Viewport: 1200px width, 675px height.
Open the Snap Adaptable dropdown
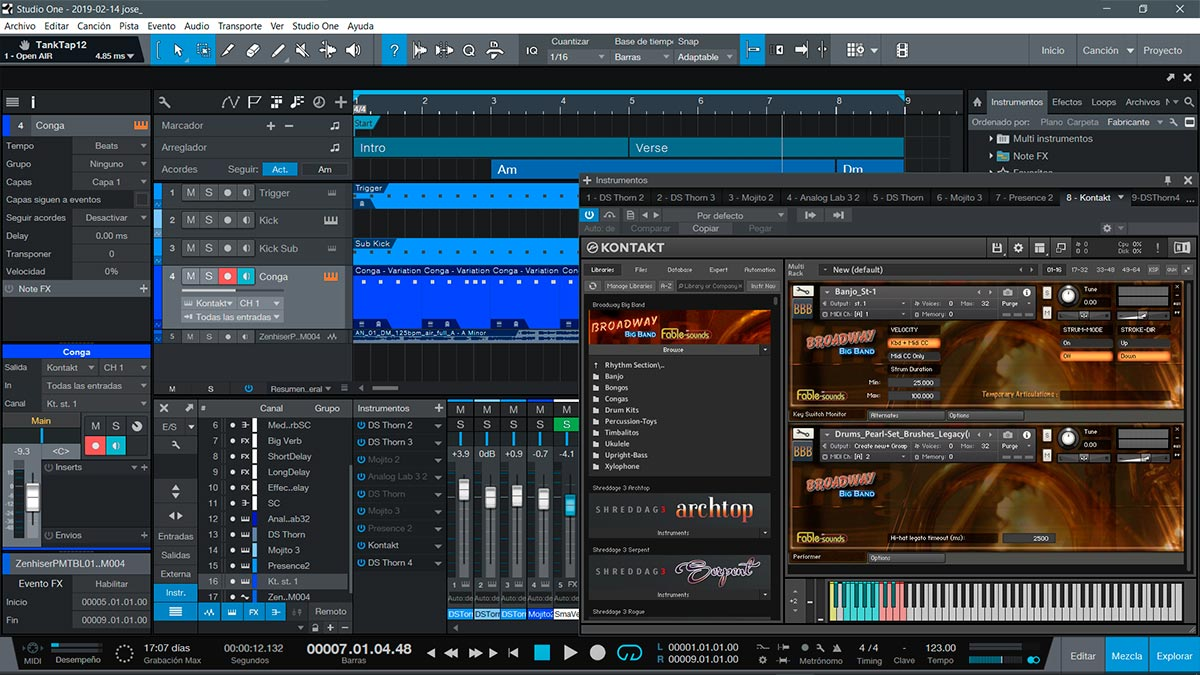[705, 57]
